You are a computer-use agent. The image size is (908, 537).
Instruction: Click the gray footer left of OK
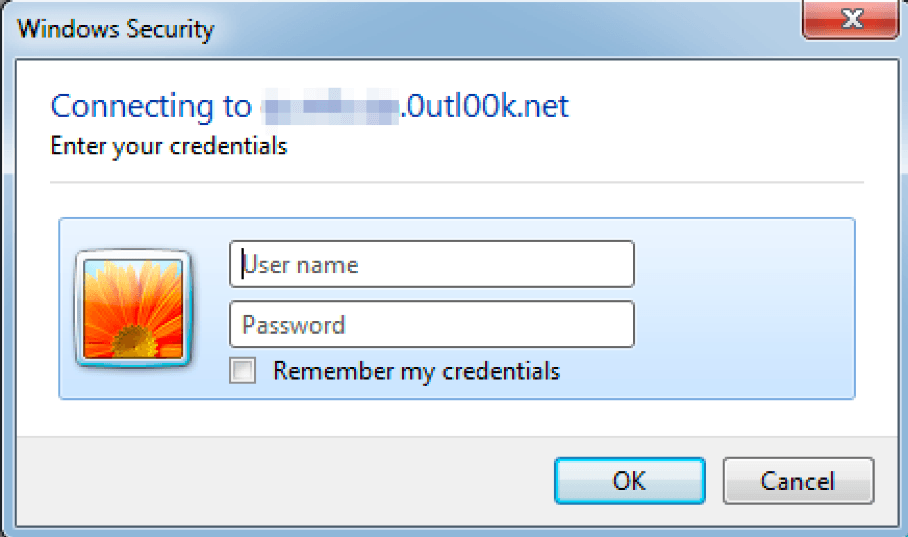(300, 481)
